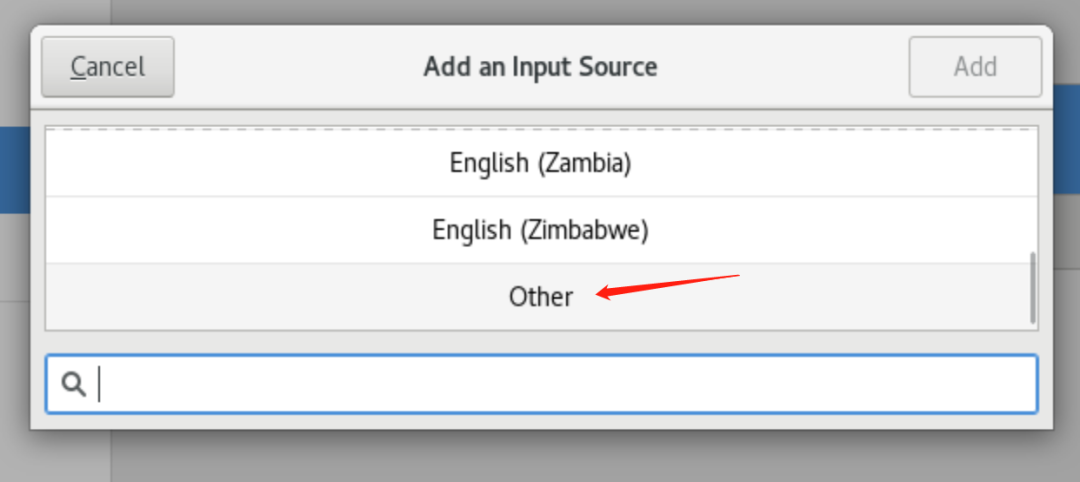The height and width of the screenshot is (482, 1080).
Task: Focus the search text field
Action: tap(541, 384)
